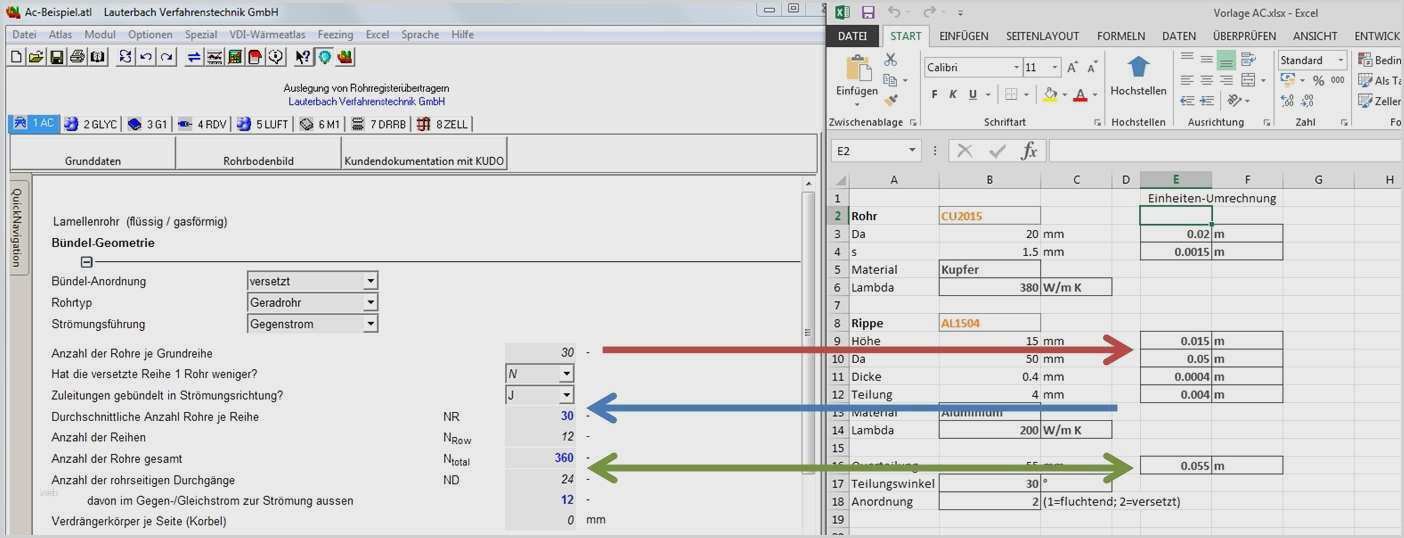Click the printer icon in Lauterbach toolbar

pos(77,57)
